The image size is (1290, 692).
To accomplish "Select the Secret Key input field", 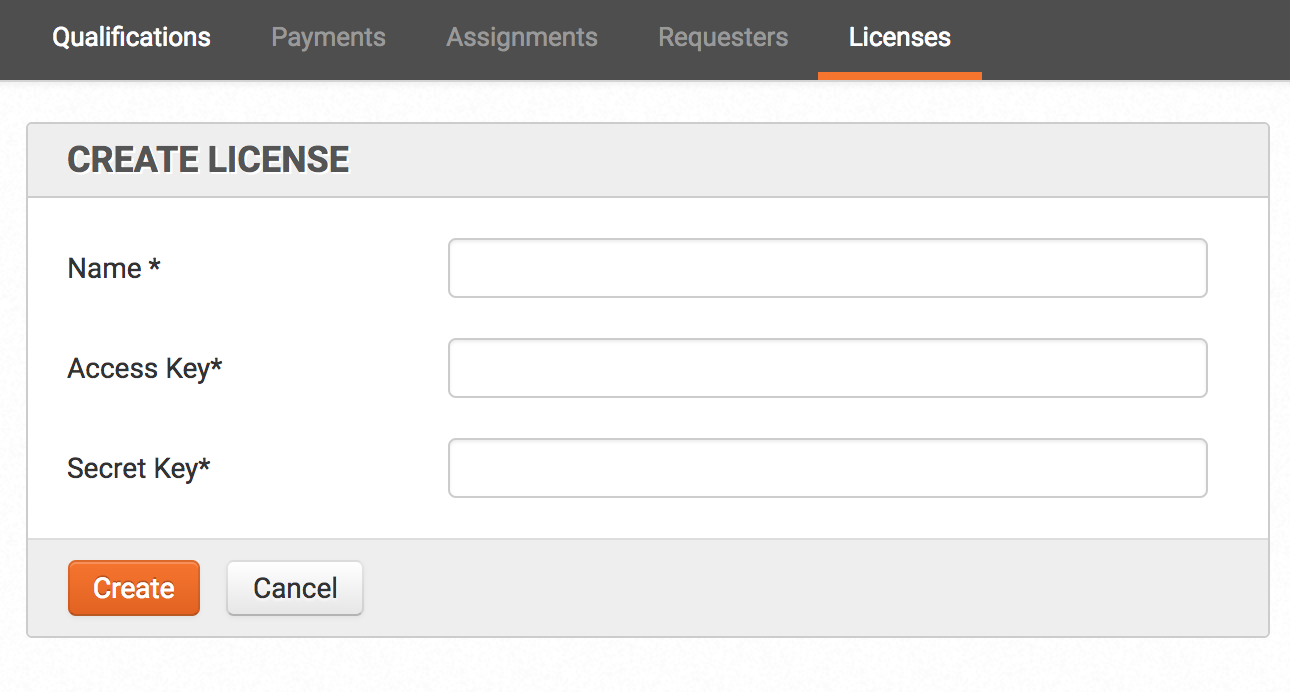I will tap(828, 468).
